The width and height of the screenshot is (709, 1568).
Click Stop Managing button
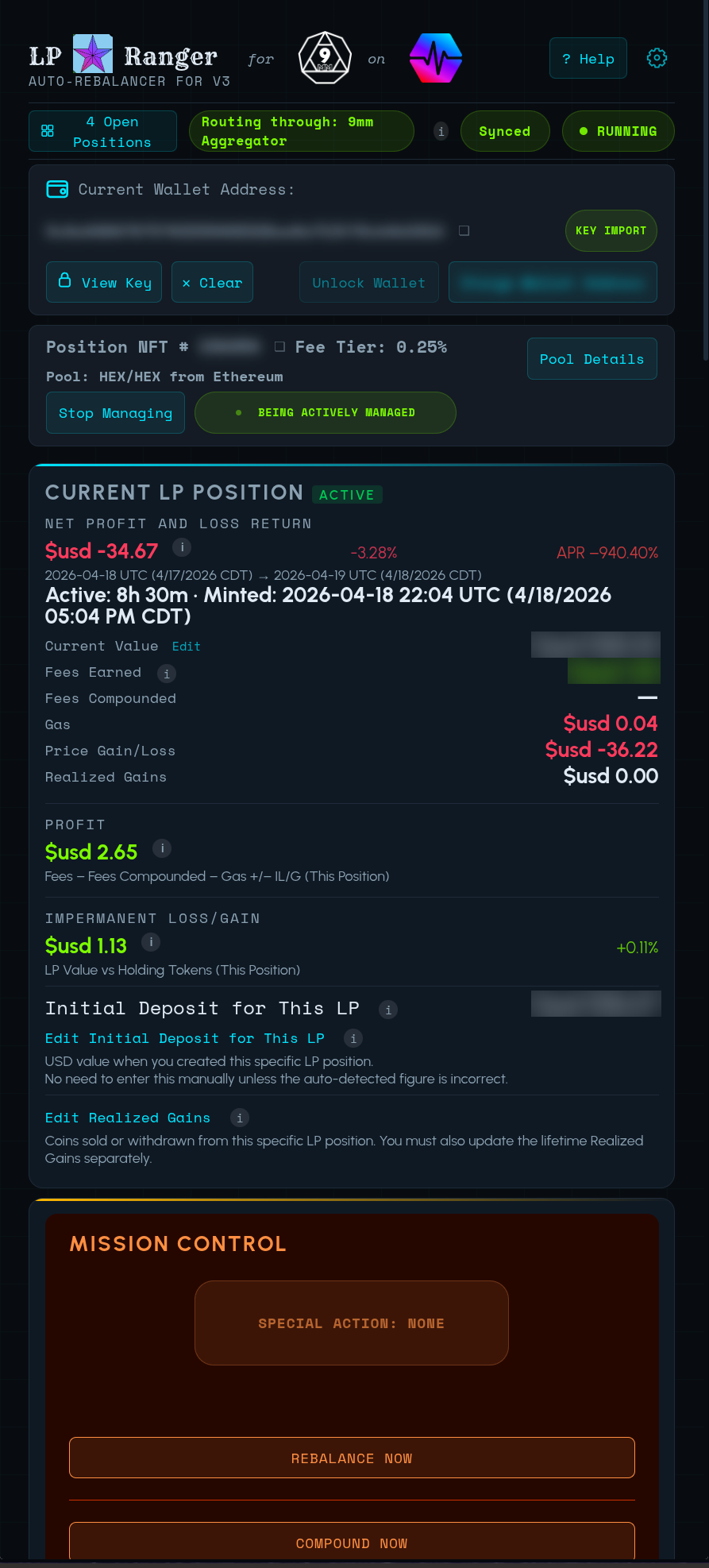click(x=115, y=413)
